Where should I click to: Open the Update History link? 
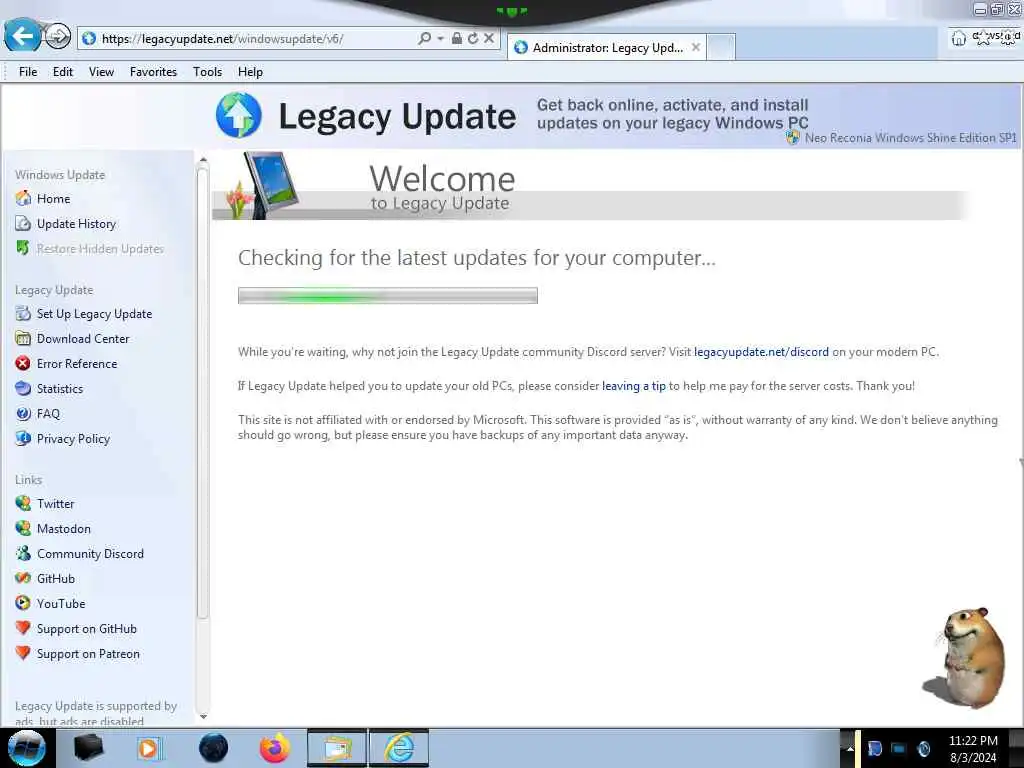76,223
